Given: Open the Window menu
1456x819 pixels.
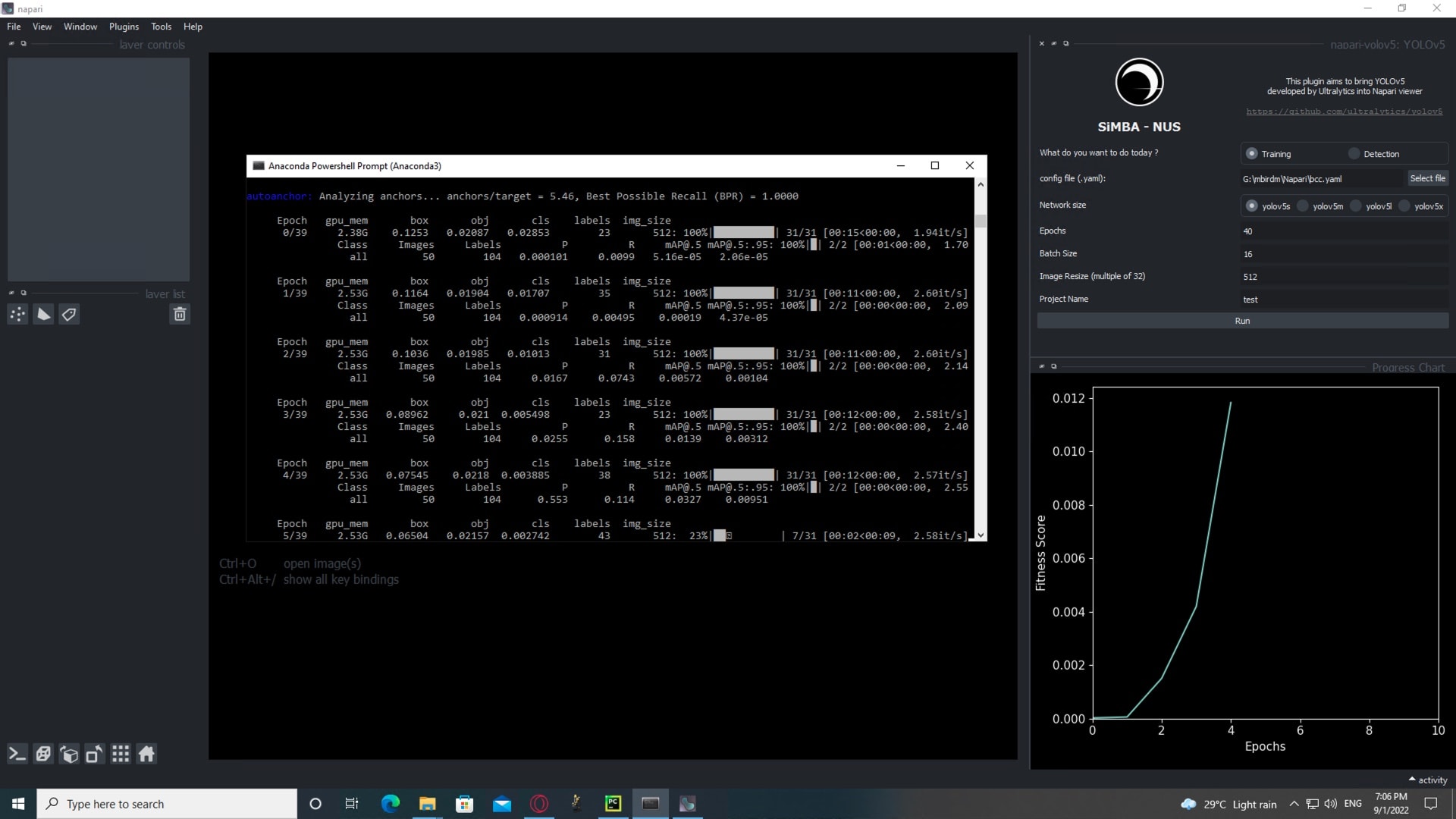Looking at the screenshot, I should (80, 27).
